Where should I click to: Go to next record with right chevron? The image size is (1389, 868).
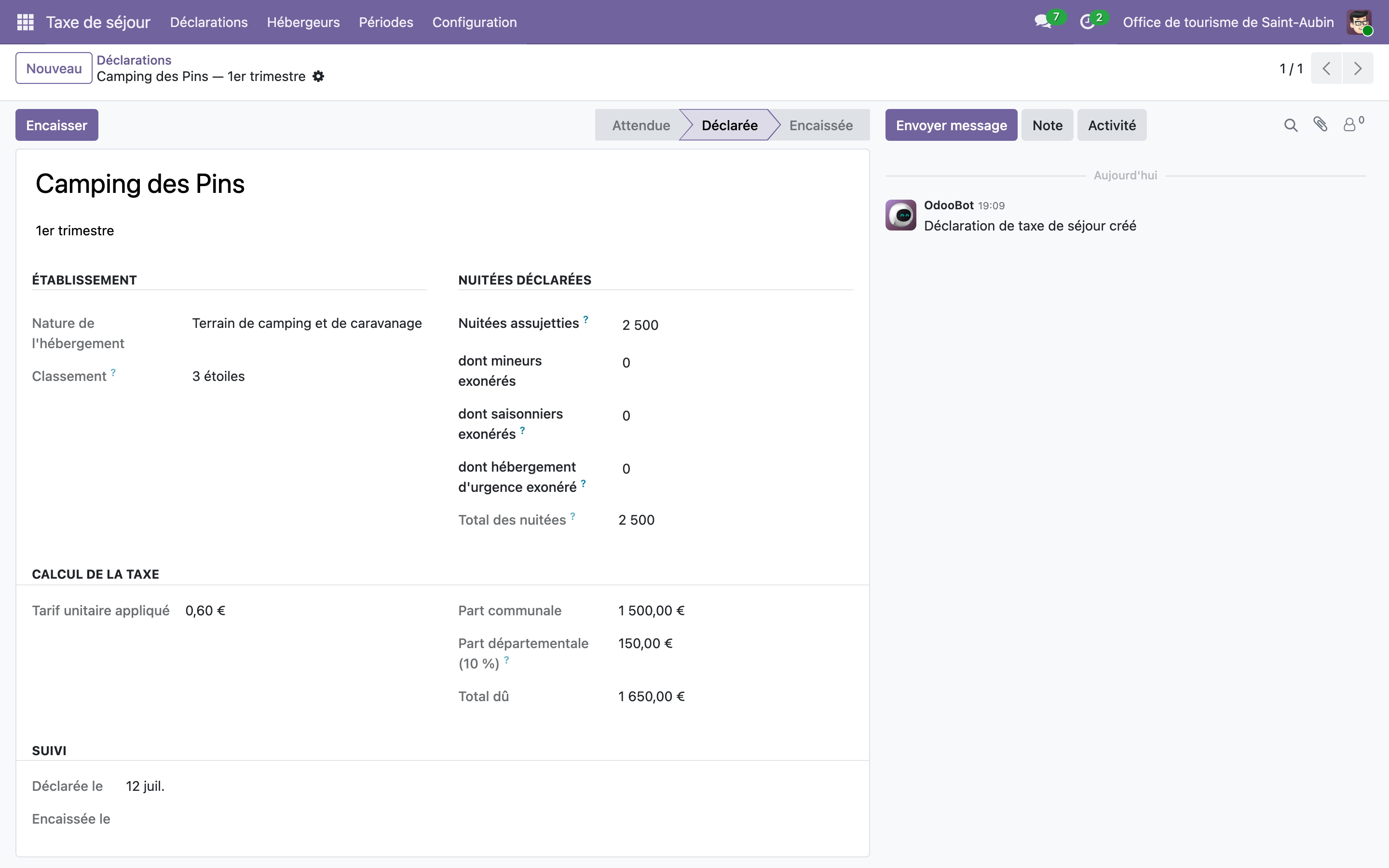point(1358,68)
